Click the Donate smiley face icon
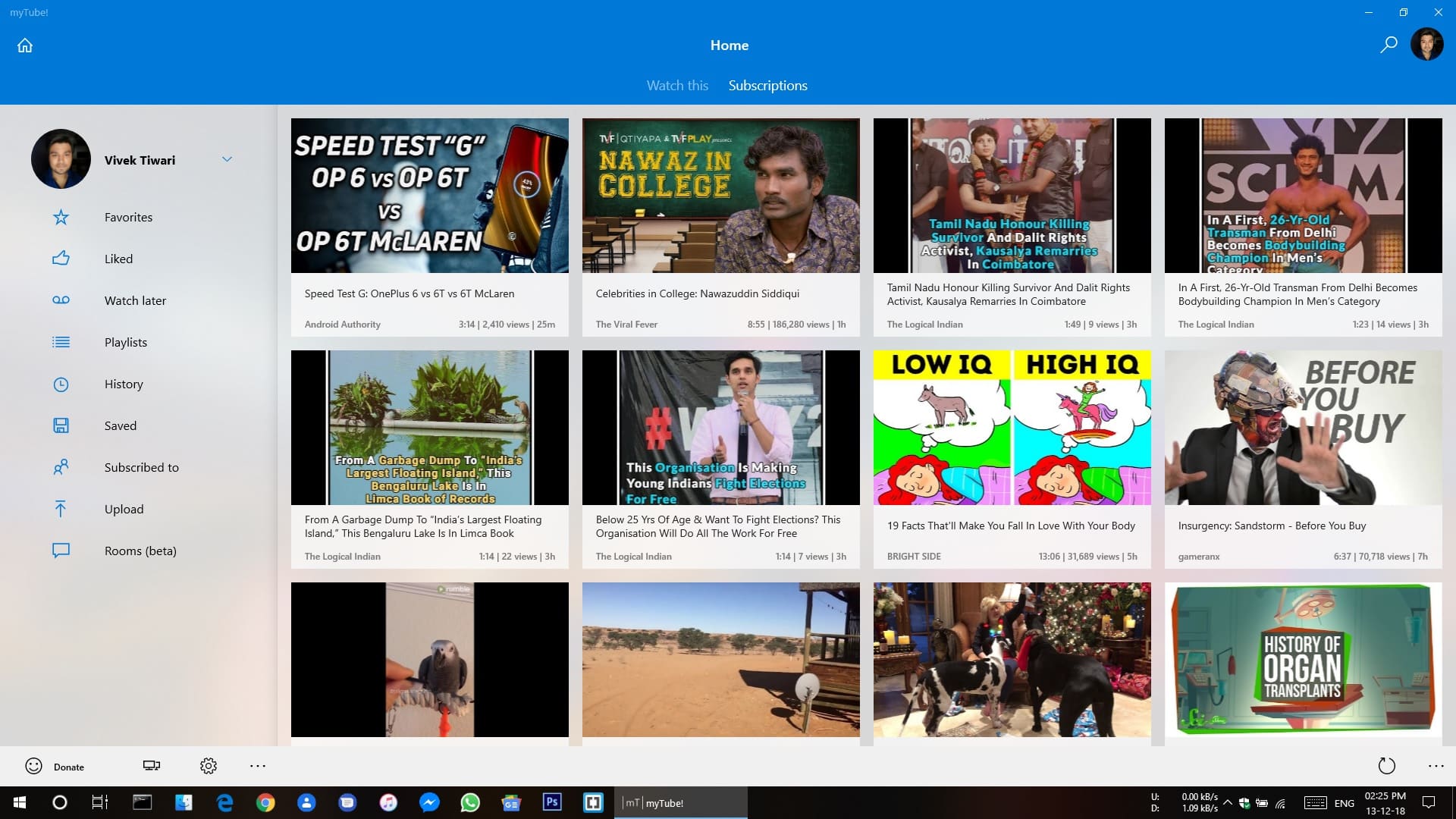Viewport: 1456px width, 819px height. (x=33, y=766)
